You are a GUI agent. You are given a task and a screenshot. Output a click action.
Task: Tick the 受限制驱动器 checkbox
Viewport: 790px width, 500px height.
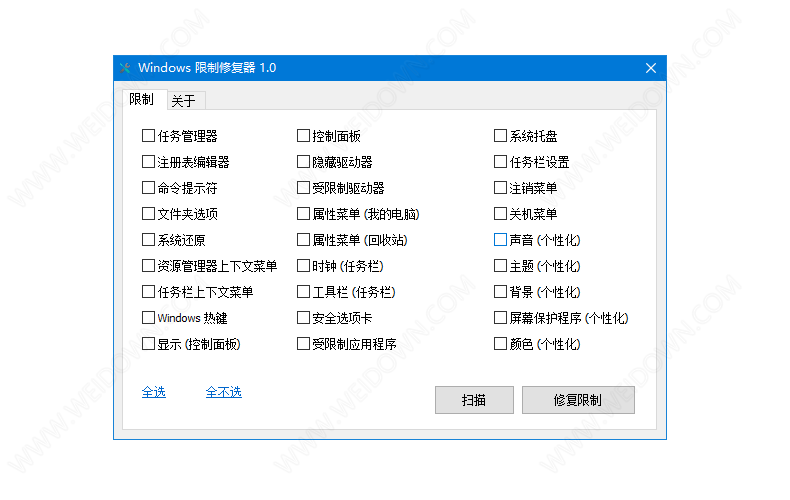pyautogui.click(x=303, y=188)
